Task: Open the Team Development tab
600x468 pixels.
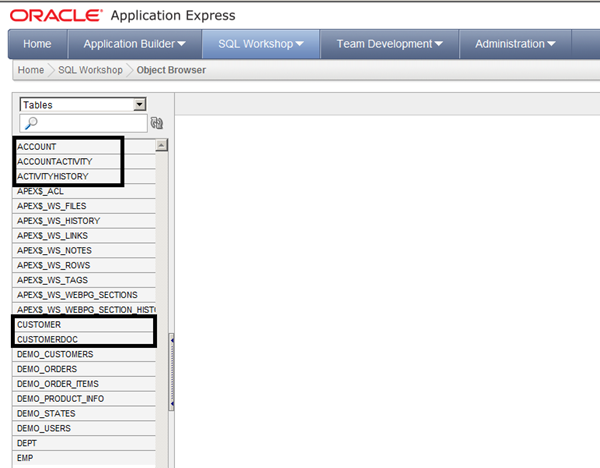Action: pyautogui.click(x=390, y=44)
